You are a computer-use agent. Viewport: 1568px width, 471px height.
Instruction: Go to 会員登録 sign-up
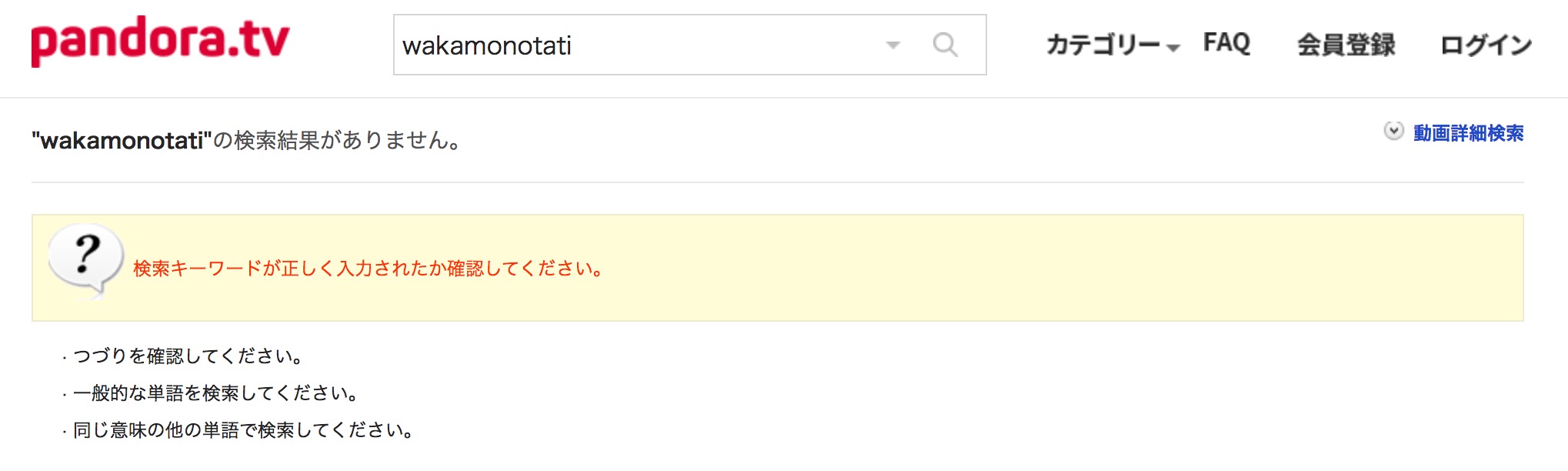pyautogui.click(x=1346, y=45)
